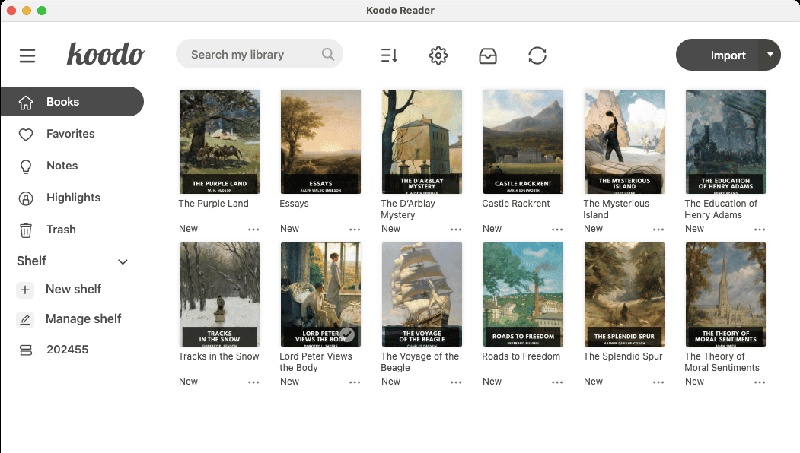Viewport: 800px width, 453px height.
Task: Click the koodo logo
Action: [x=106, y=54]
